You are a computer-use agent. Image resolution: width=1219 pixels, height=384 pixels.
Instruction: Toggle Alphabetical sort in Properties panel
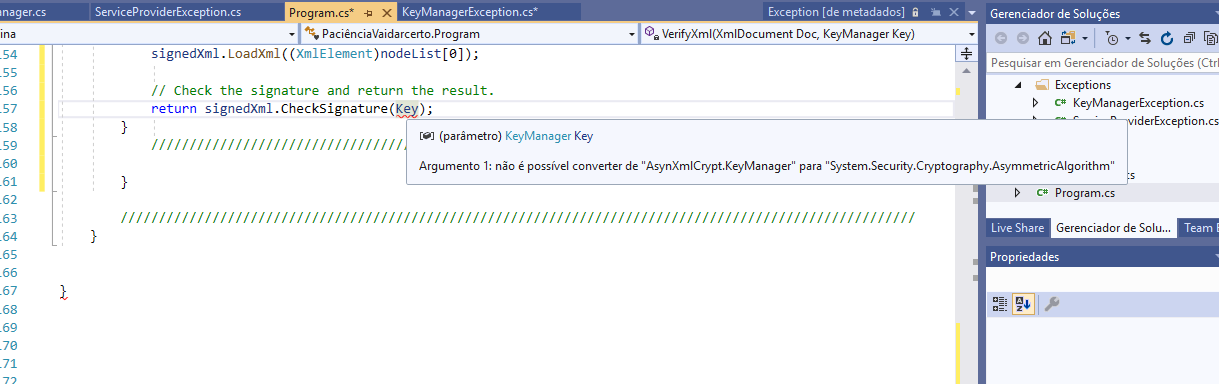(1023, 304)
